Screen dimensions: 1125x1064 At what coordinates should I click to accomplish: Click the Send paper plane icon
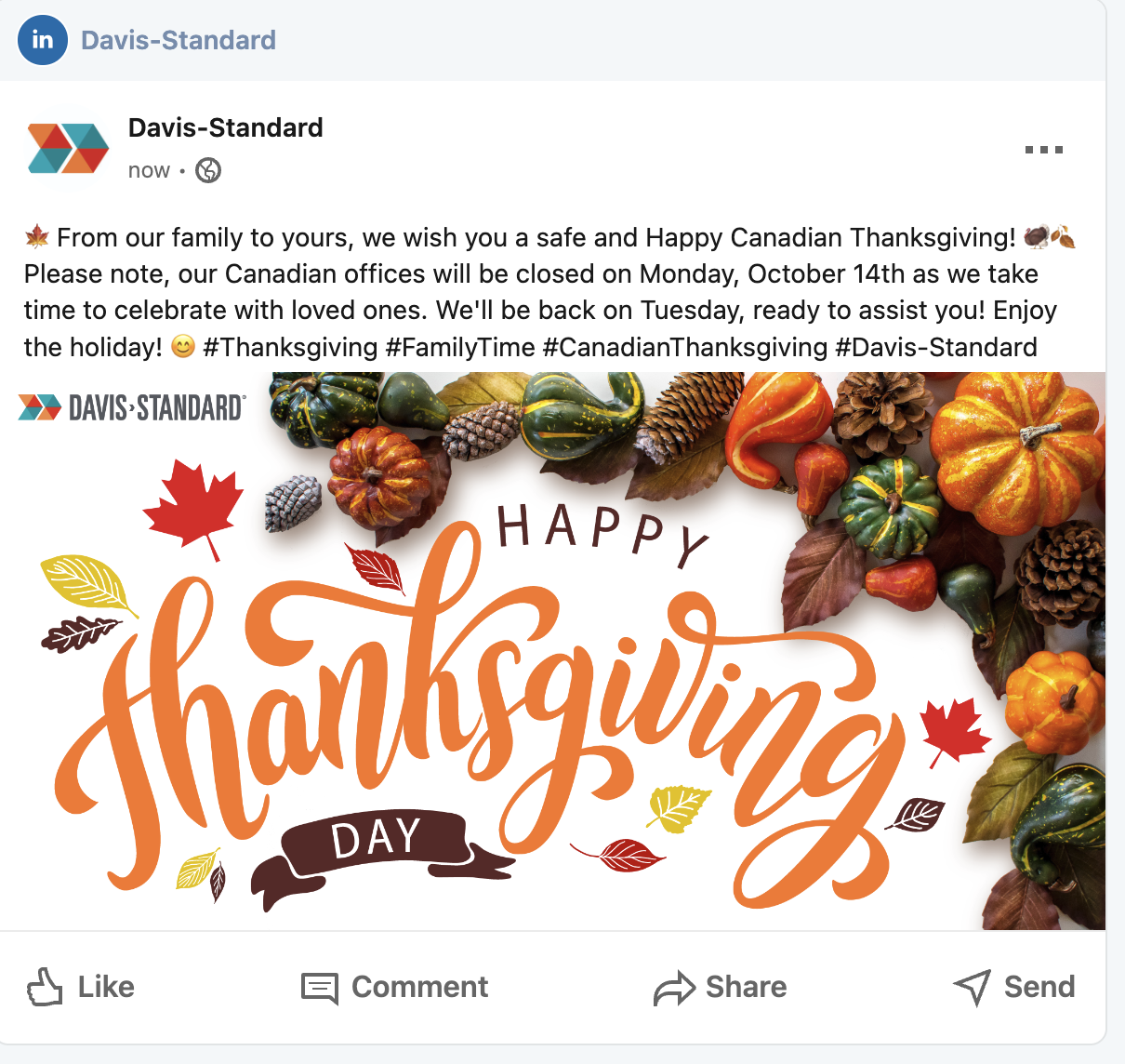973,987
